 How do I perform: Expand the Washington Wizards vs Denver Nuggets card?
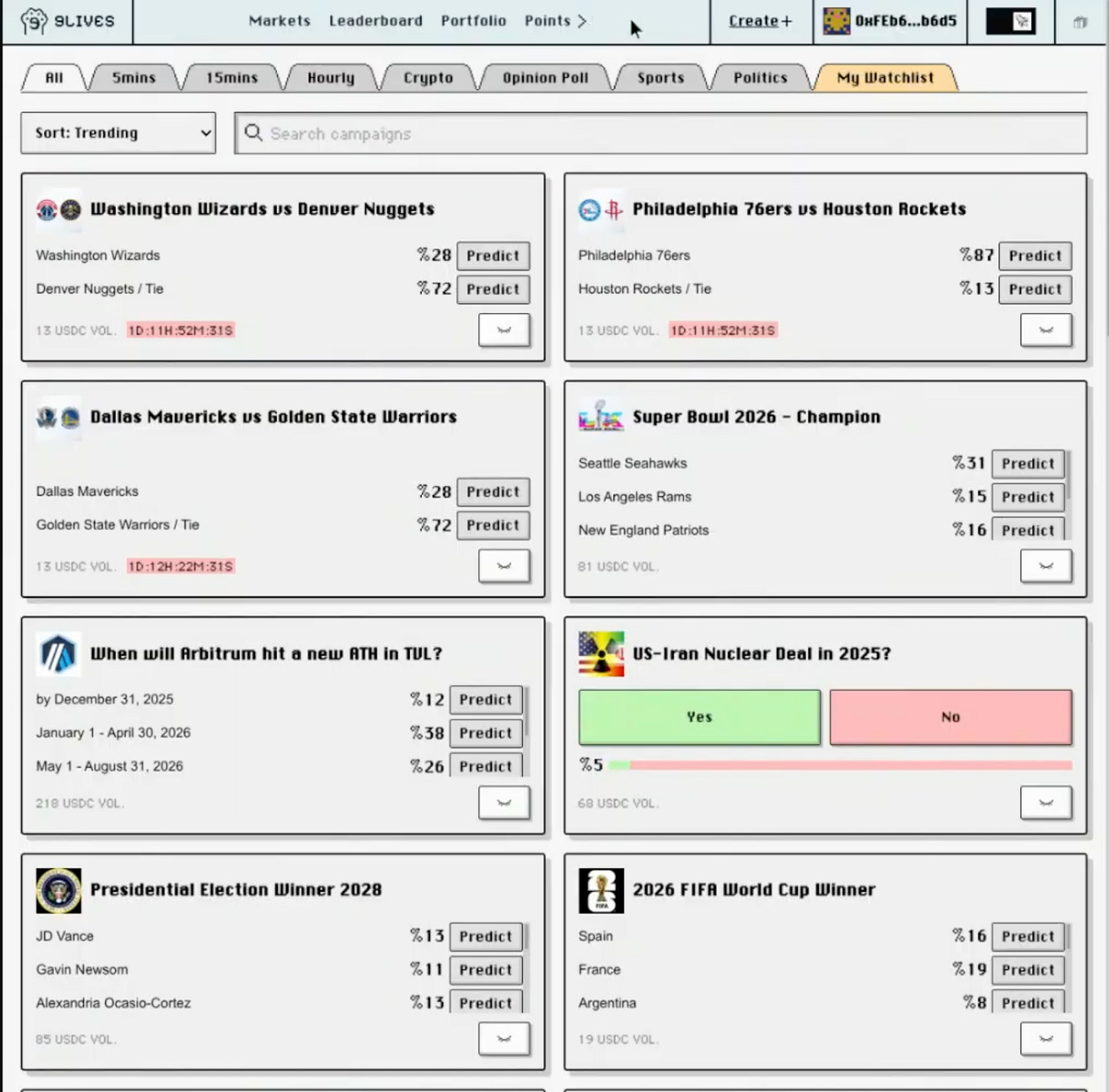coord(503,330)
